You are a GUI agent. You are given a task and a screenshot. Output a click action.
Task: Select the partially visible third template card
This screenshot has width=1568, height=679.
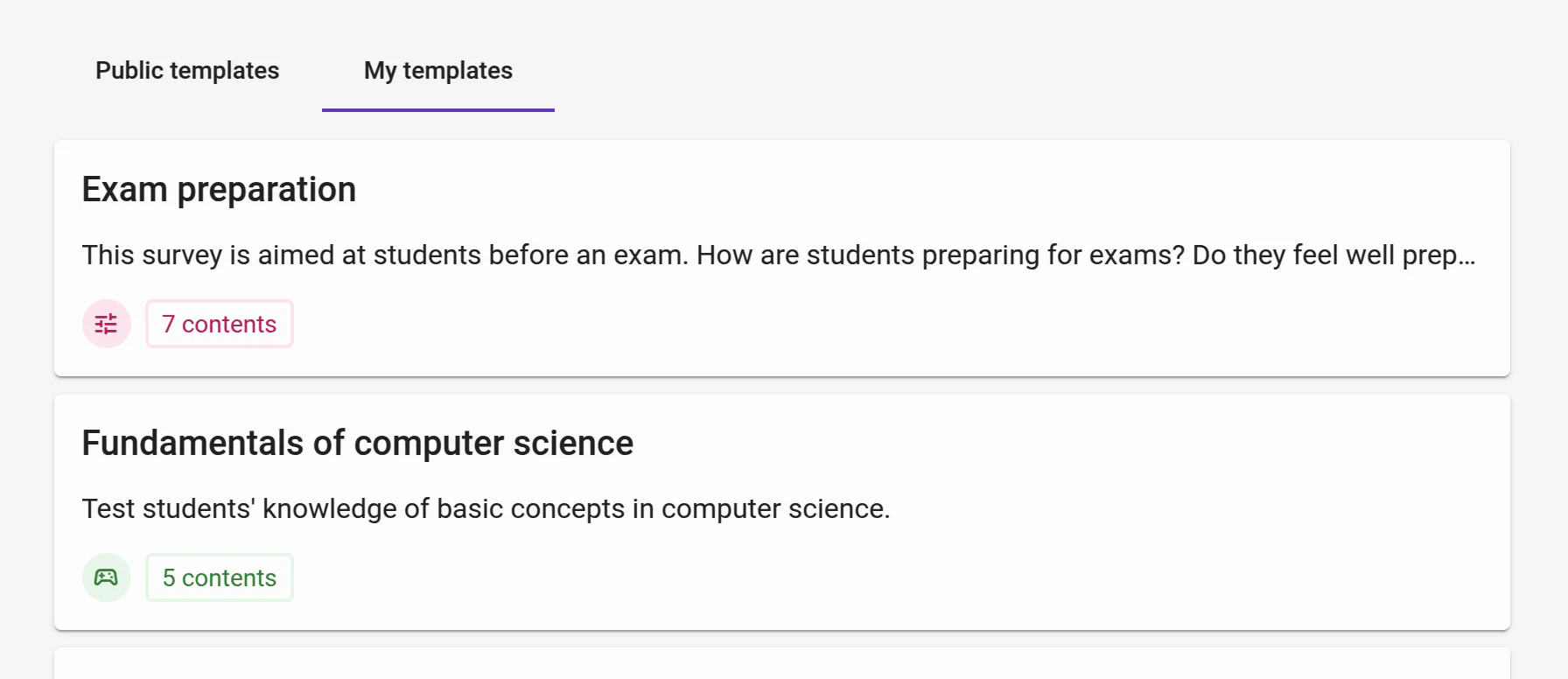tap(781, 664)
